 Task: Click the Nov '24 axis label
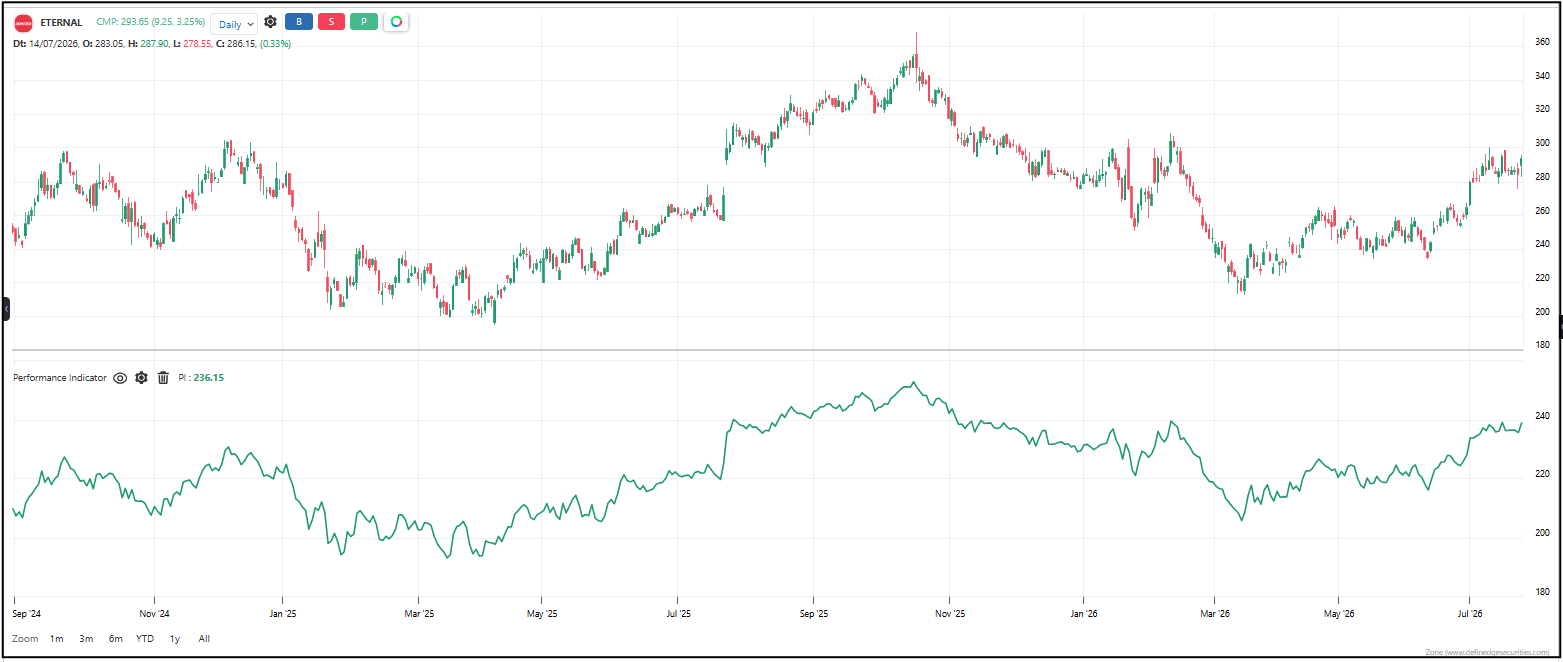point(154,613)
